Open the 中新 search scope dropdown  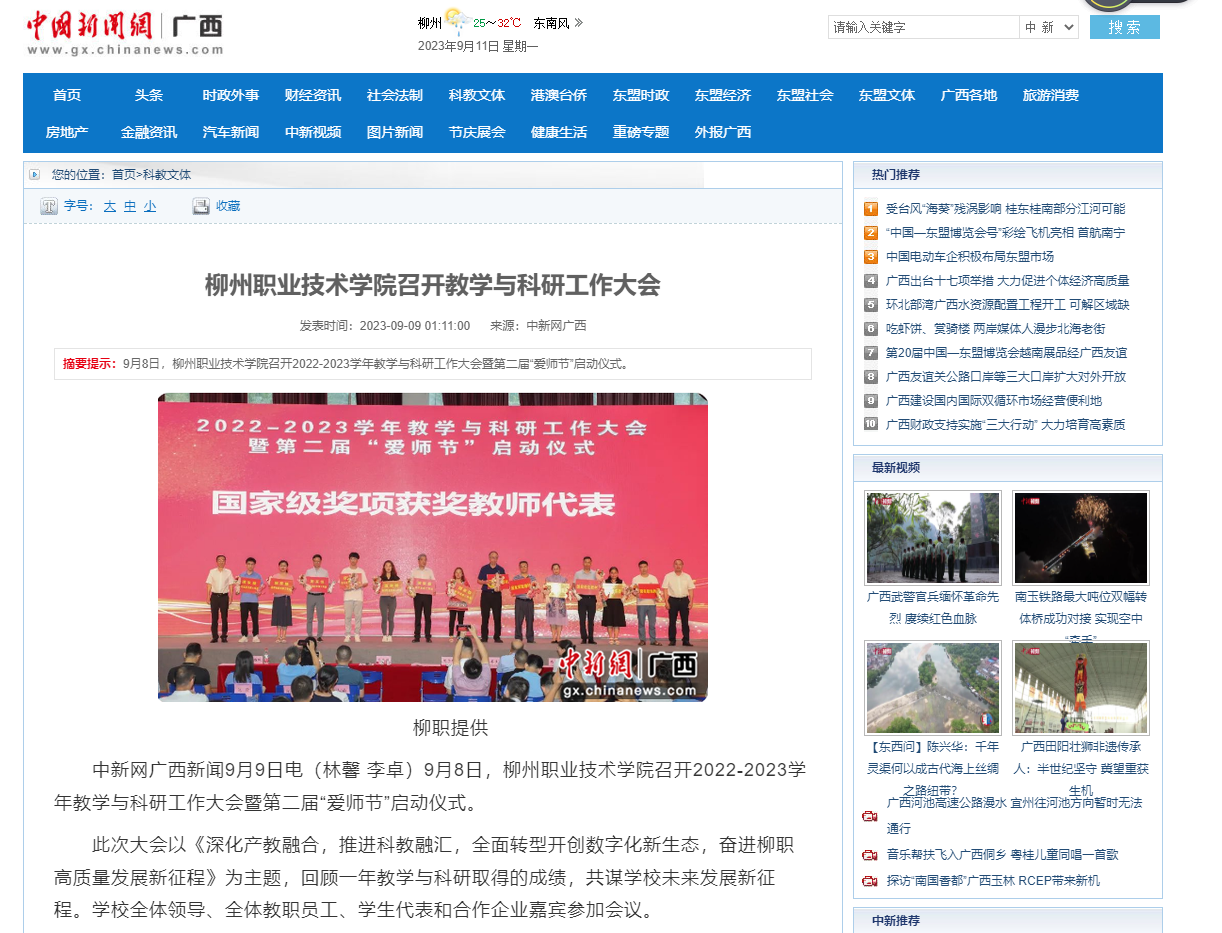1049,27
